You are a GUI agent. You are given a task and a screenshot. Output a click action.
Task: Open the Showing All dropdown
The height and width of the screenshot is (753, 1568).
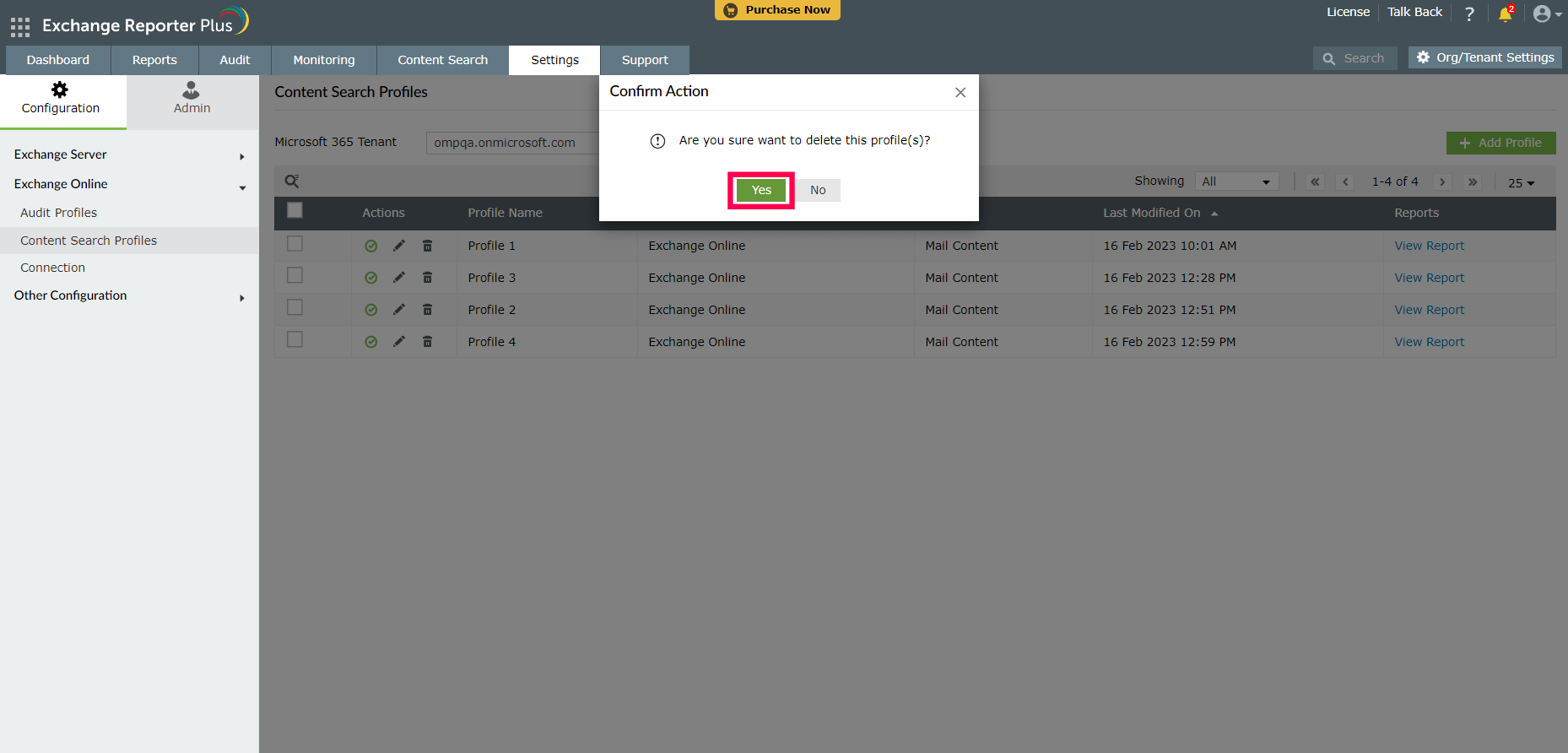(1236, 181)
